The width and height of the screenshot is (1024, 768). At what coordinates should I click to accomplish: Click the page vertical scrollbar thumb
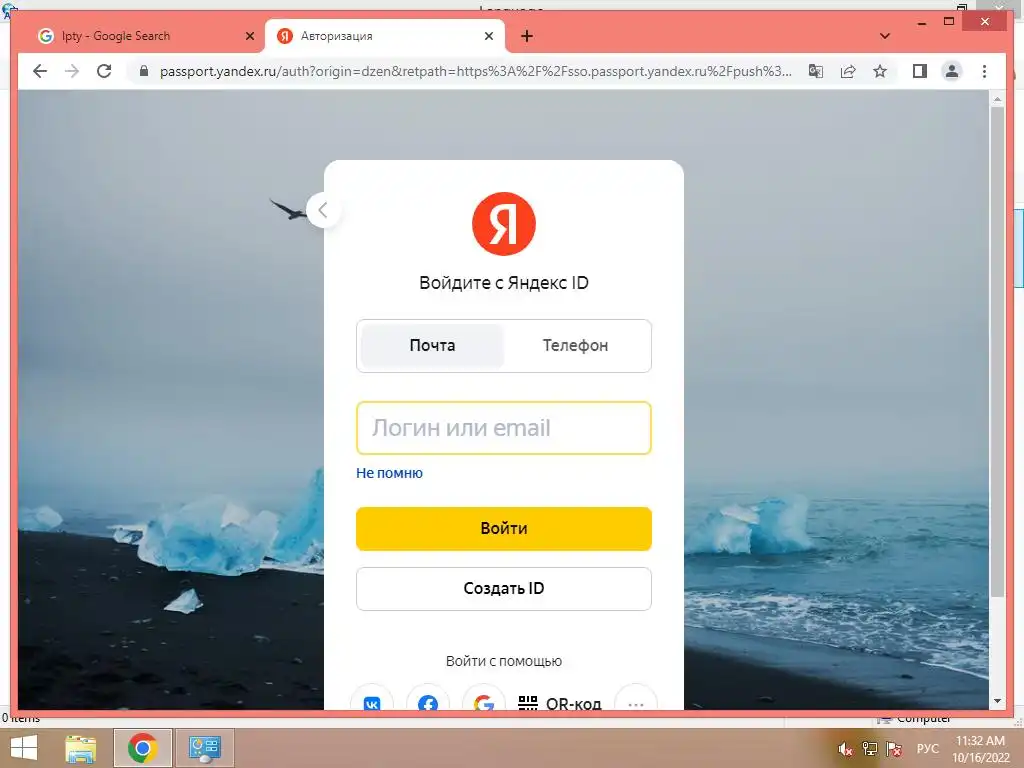(997, 351)
